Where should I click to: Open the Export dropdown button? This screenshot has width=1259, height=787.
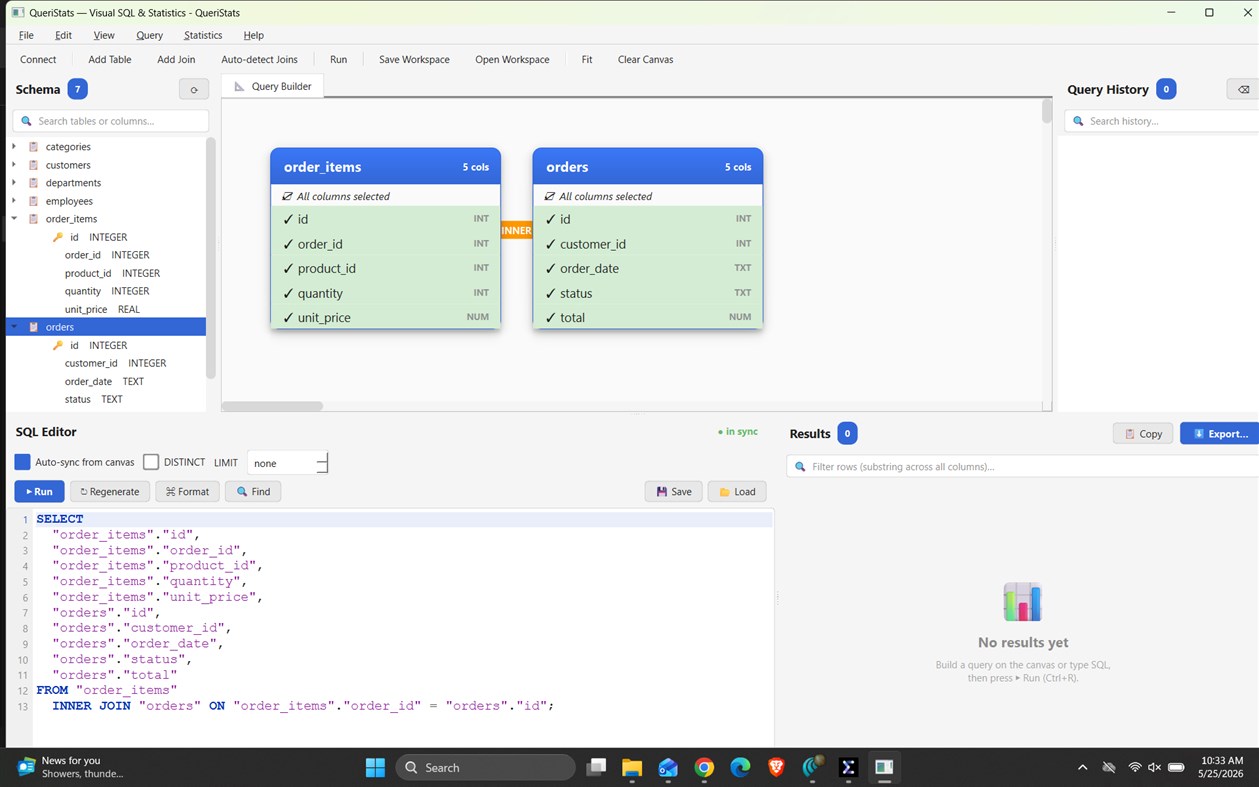(1219, 433)
